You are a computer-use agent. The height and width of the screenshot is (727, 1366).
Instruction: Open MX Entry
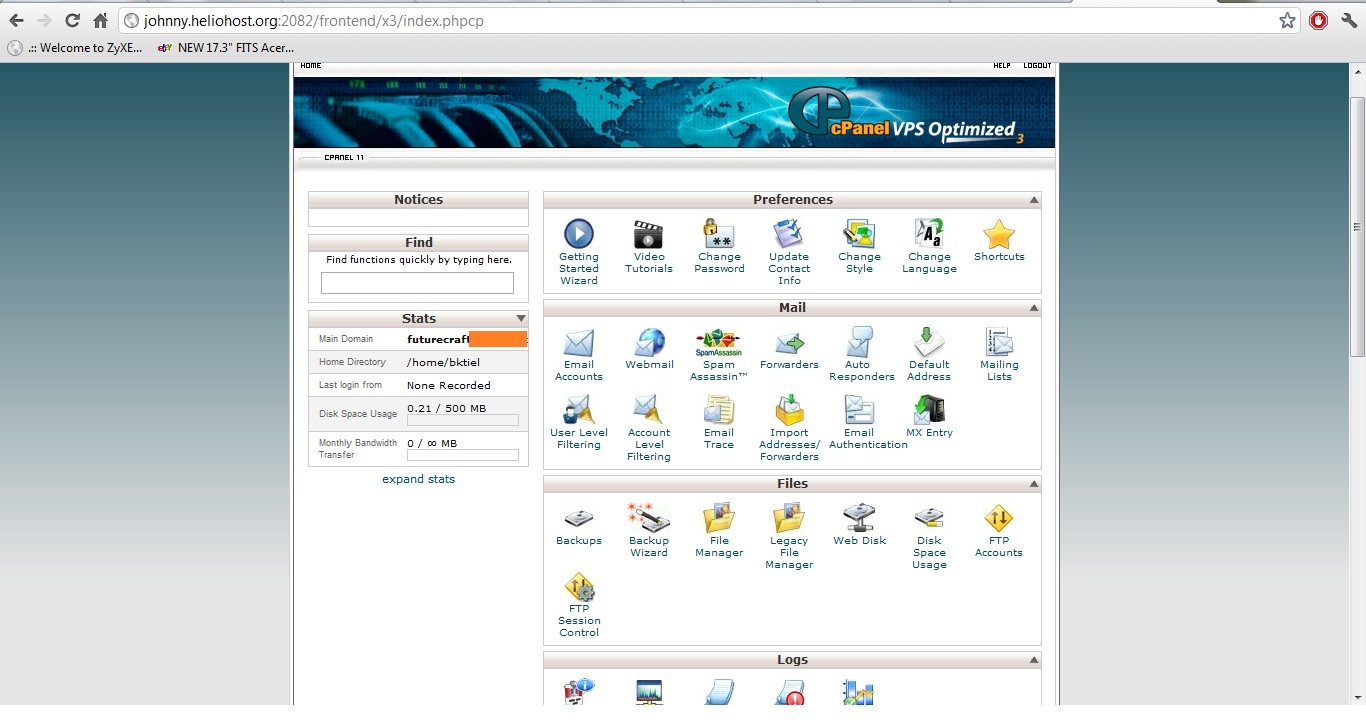[x=929, y=417]
